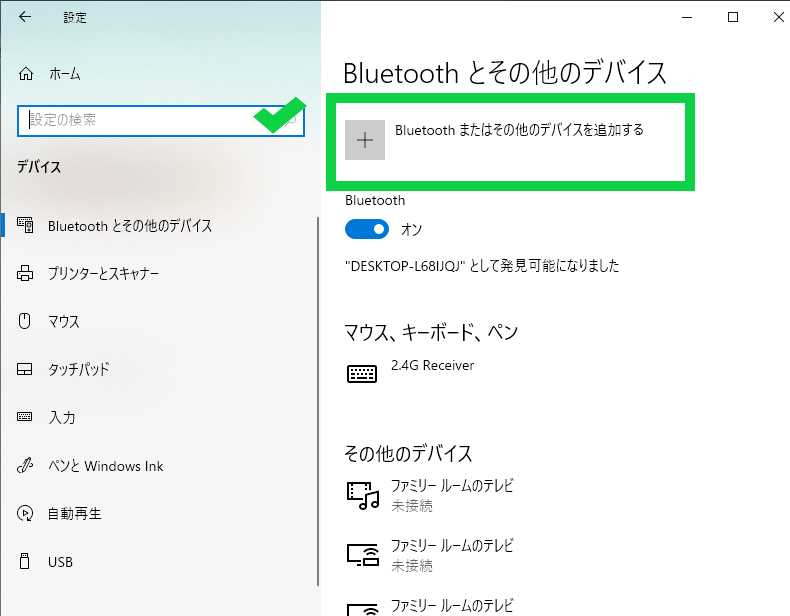Image resolution: width=790 pixels, height=616 pixels.
Task: Click the home icon beside ホーム
Action: coord(26,74)
